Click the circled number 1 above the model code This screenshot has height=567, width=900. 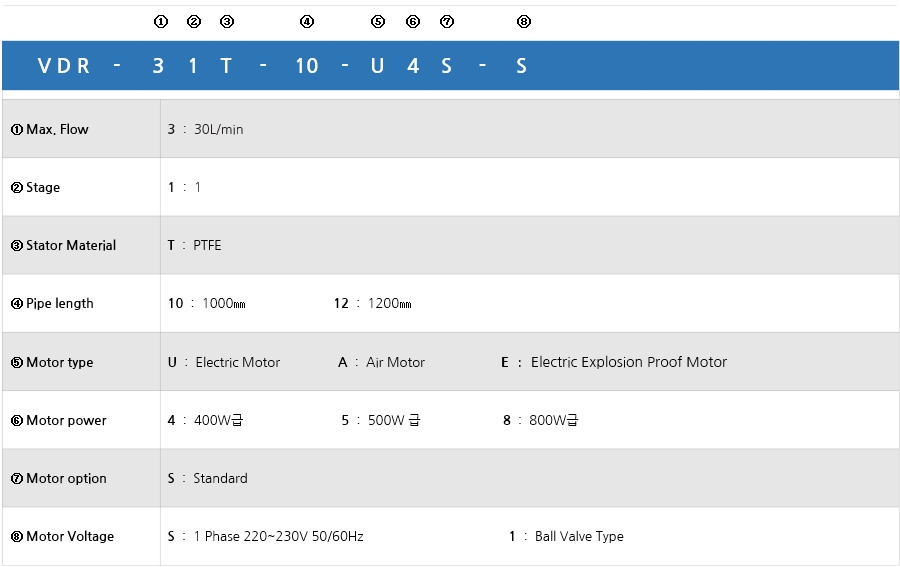(x=161, y=21)
